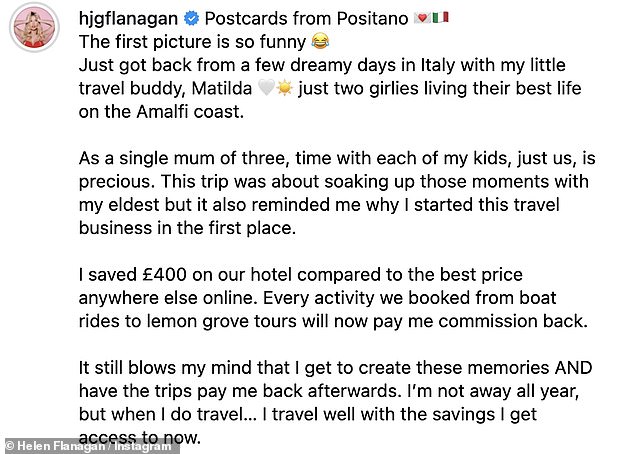Open the hjgflanagan profile avatar

point(34,27)
